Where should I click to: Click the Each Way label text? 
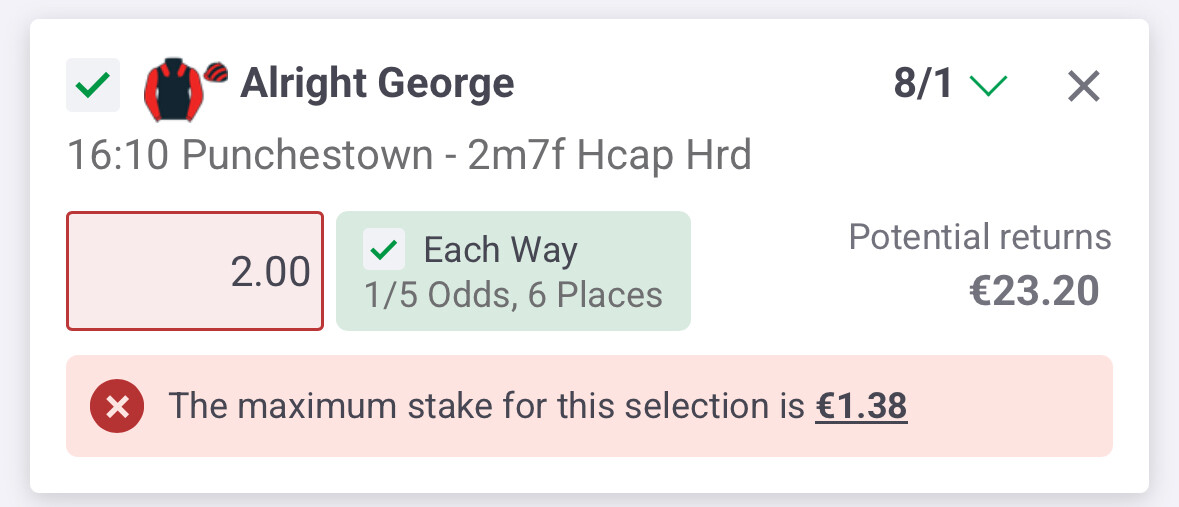(500, 249)
